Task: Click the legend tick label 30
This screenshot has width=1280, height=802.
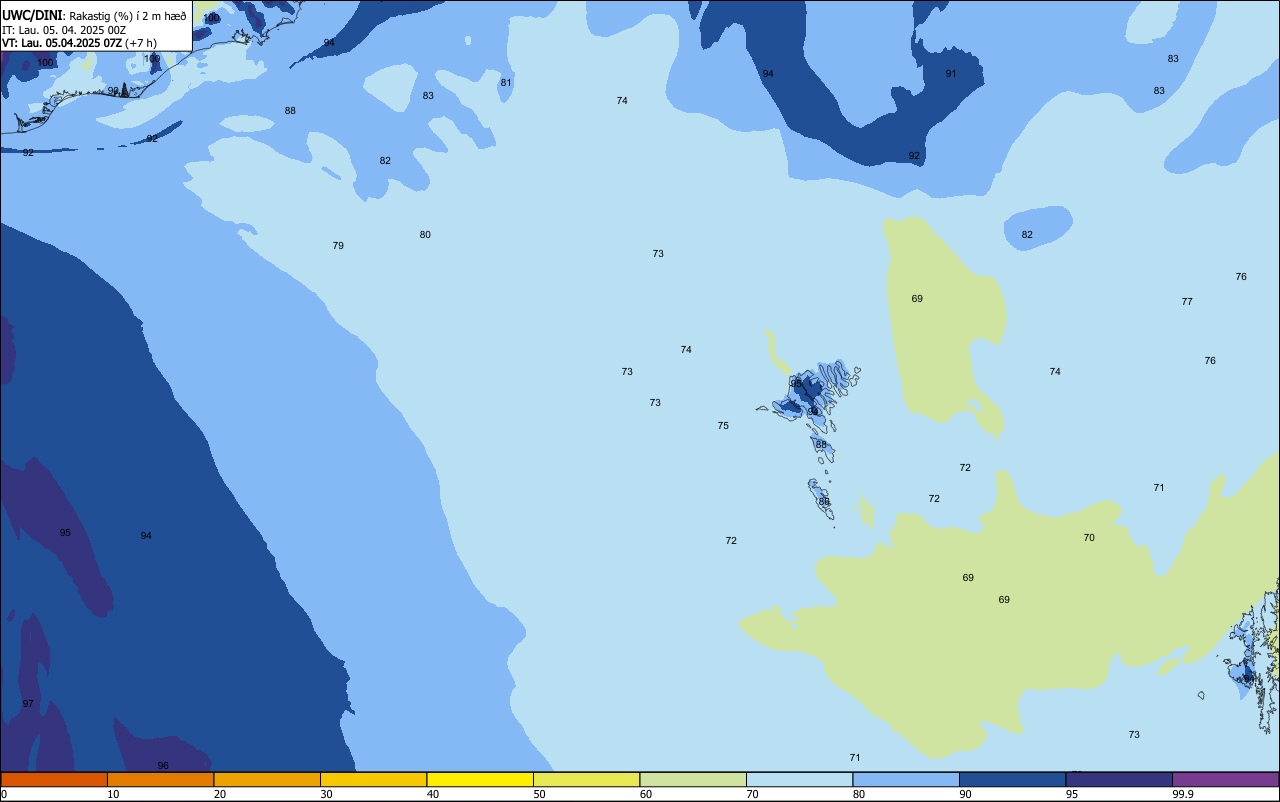Action: click(326, 794)
